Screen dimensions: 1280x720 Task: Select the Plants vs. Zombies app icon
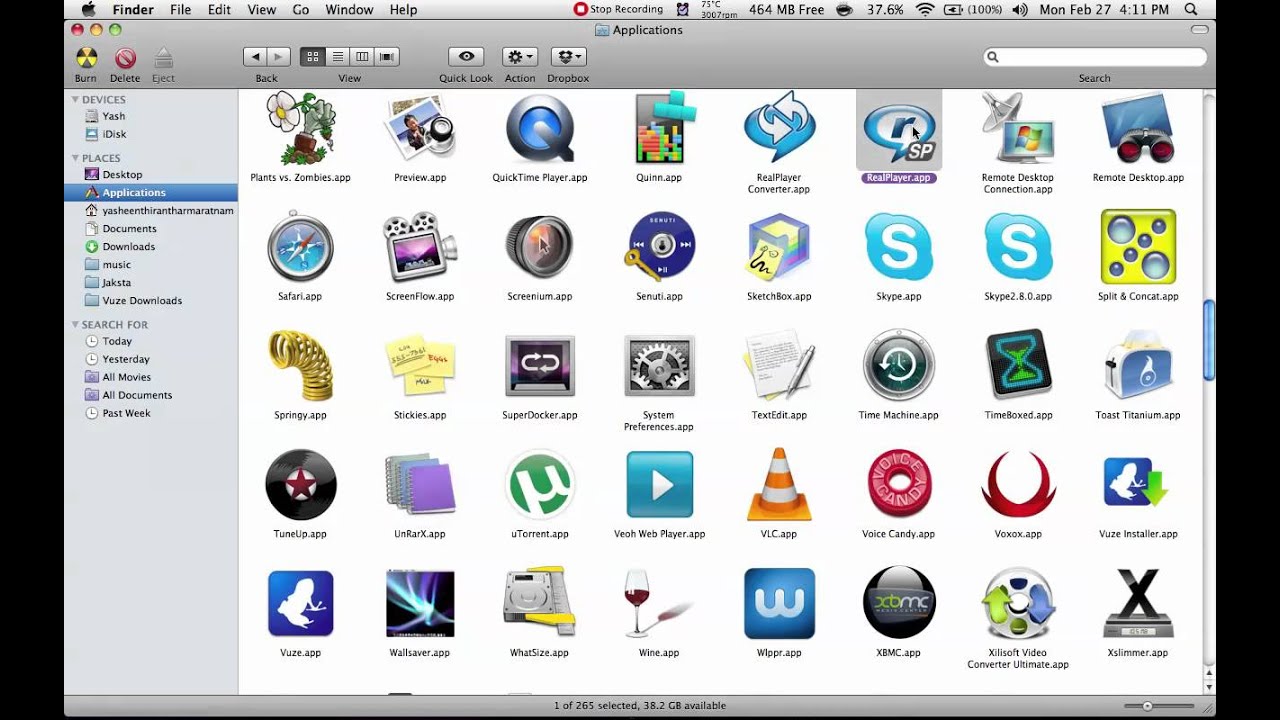[x=300, y=128]
